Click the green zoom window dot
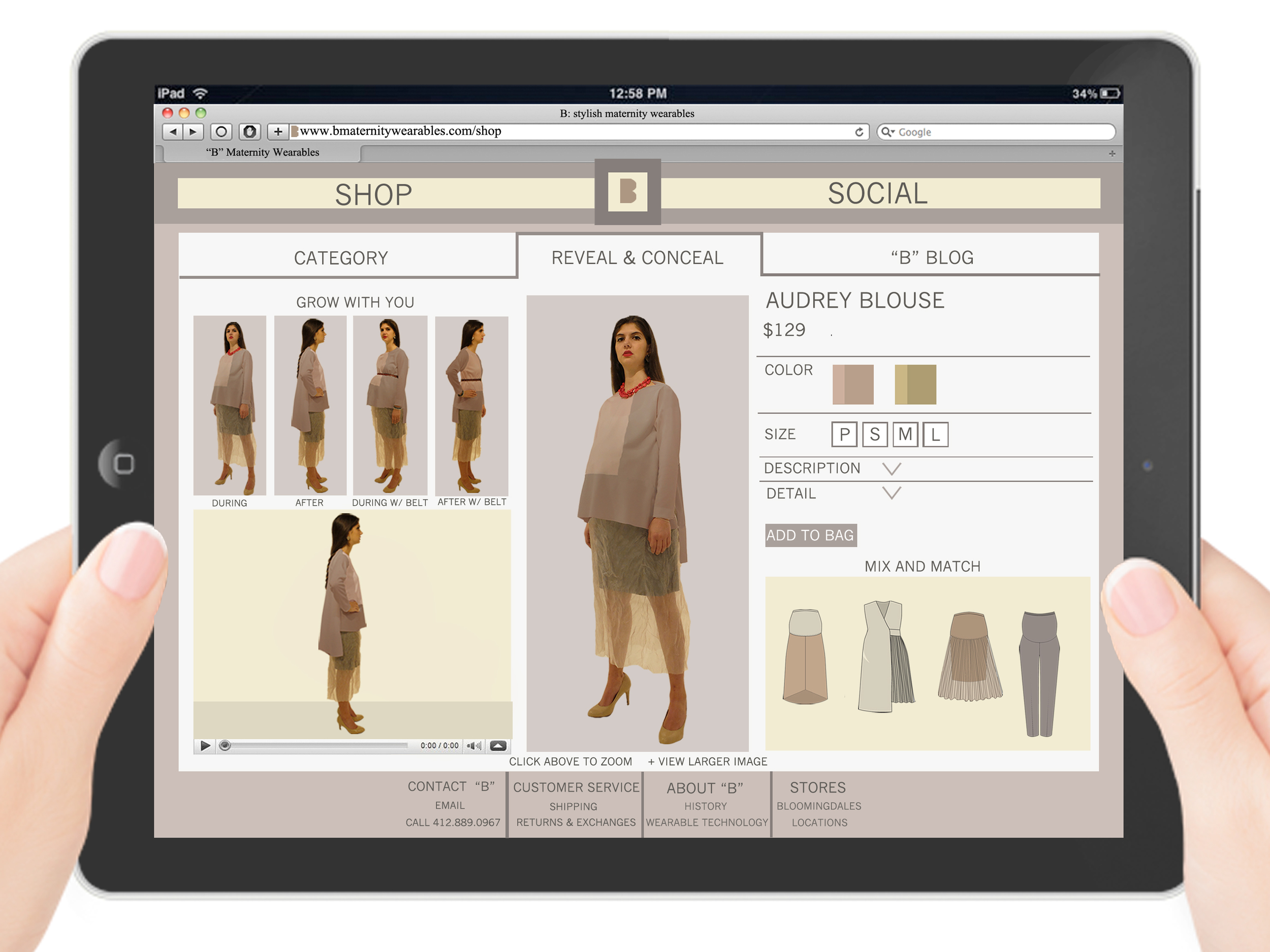Image resolution: width=1270 pixels, height=952 pixels. click(201, 113)
